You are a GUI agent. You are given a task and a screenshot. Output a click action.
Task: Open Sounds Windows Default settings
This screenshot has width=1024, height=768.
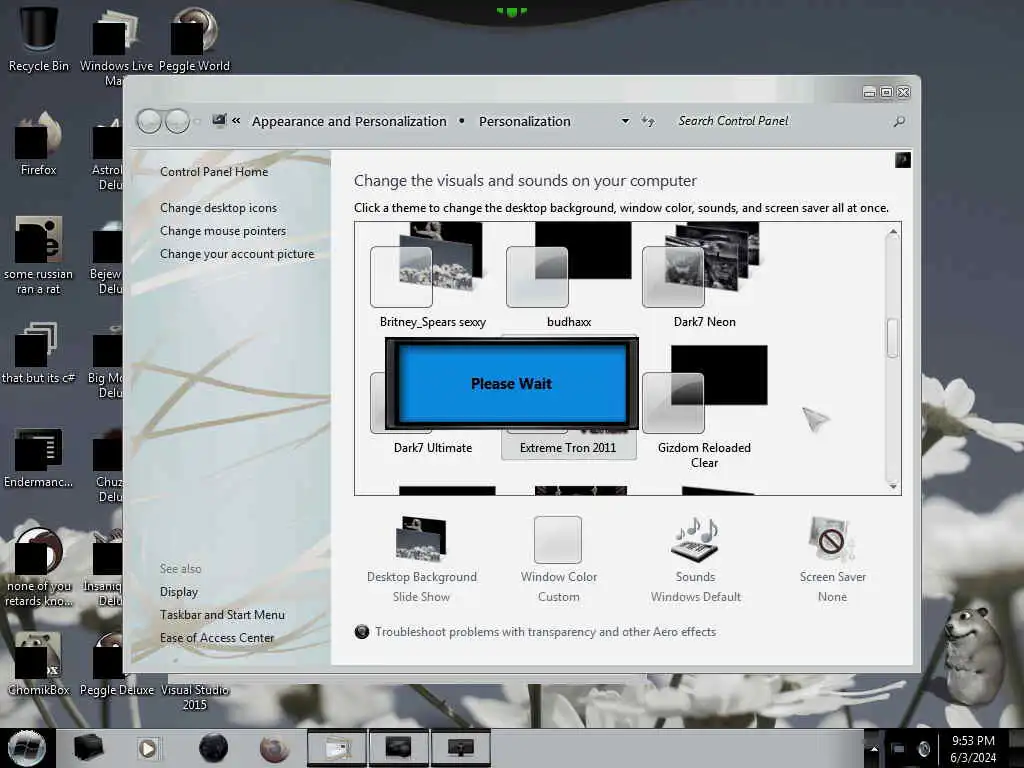696,559
